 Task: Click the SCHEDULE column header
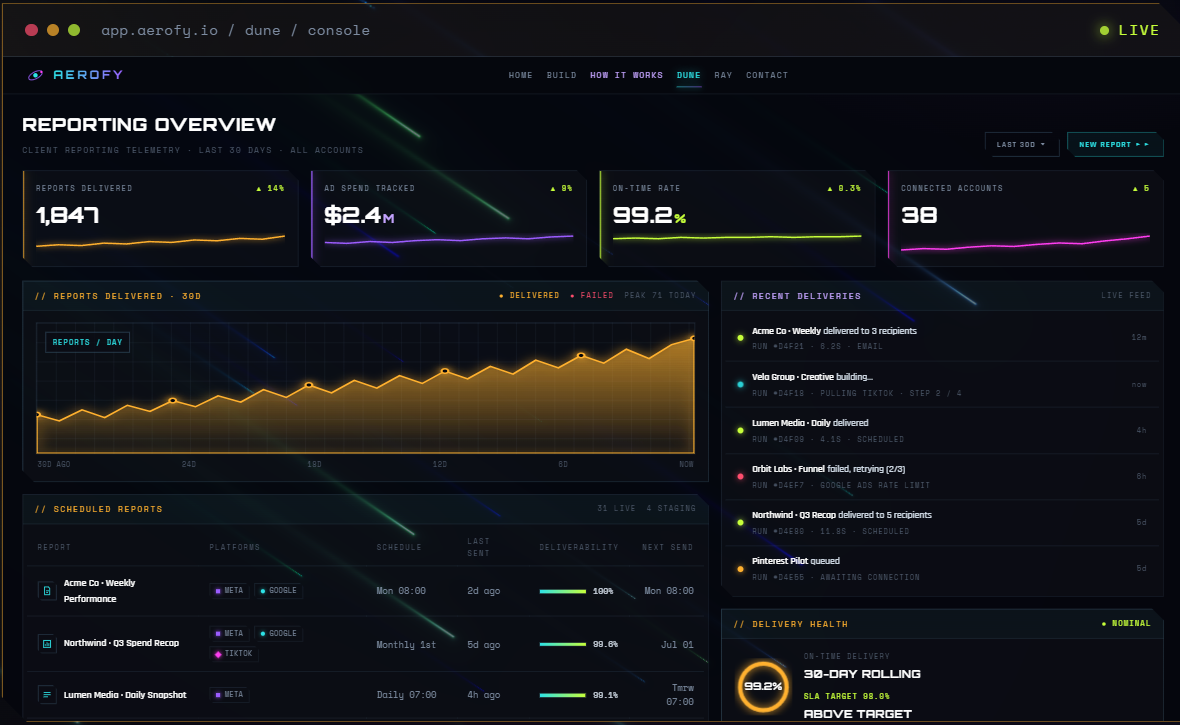click(399, 547)
